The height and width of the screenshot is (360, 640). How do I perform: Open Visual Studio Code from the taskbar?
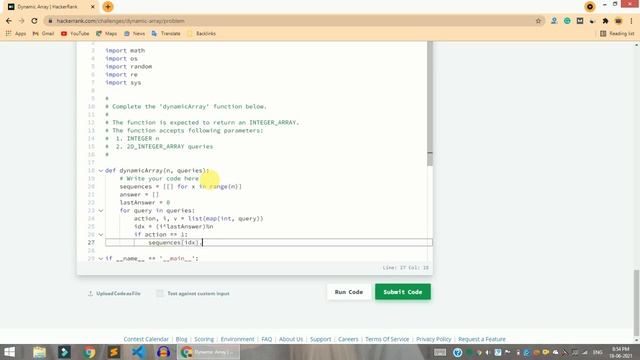coord(139,352)
